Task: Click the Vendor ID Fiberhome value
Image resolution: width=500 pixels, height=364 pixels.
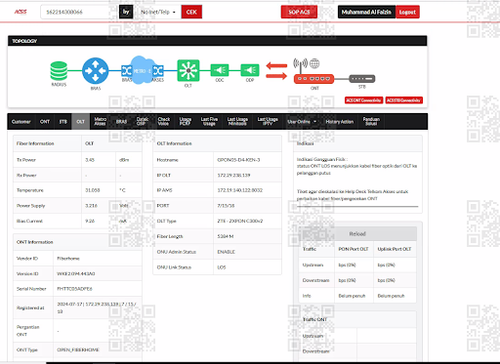Action: (x=68, y=258)
